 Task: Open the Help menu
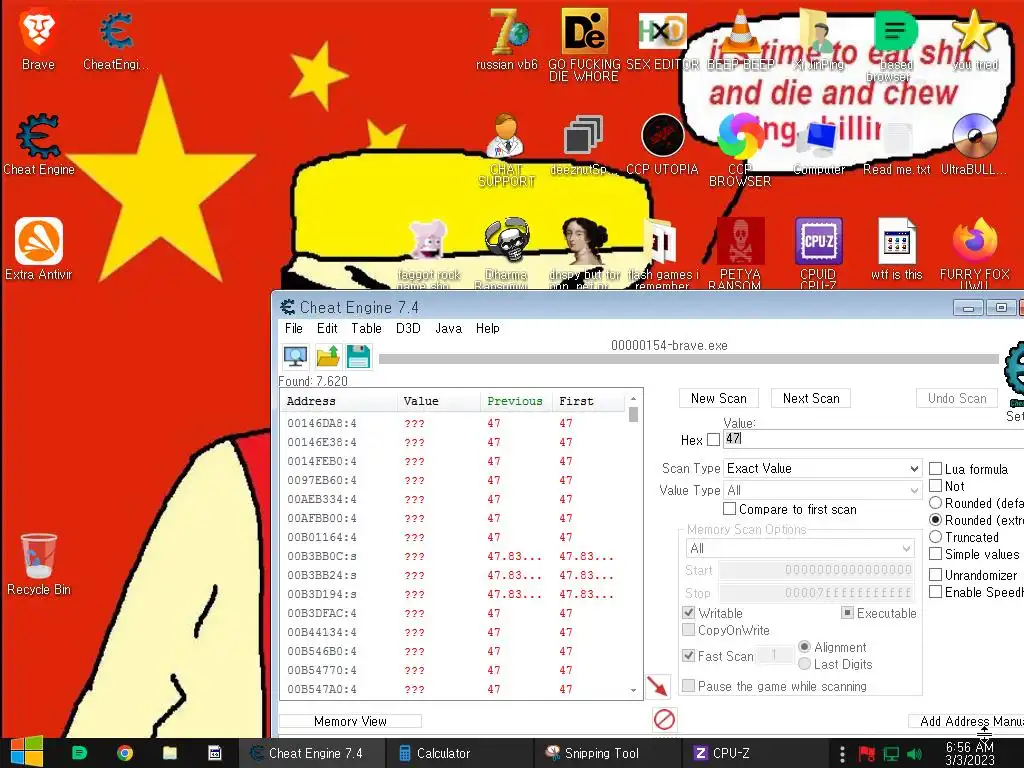tap(488, 328)
